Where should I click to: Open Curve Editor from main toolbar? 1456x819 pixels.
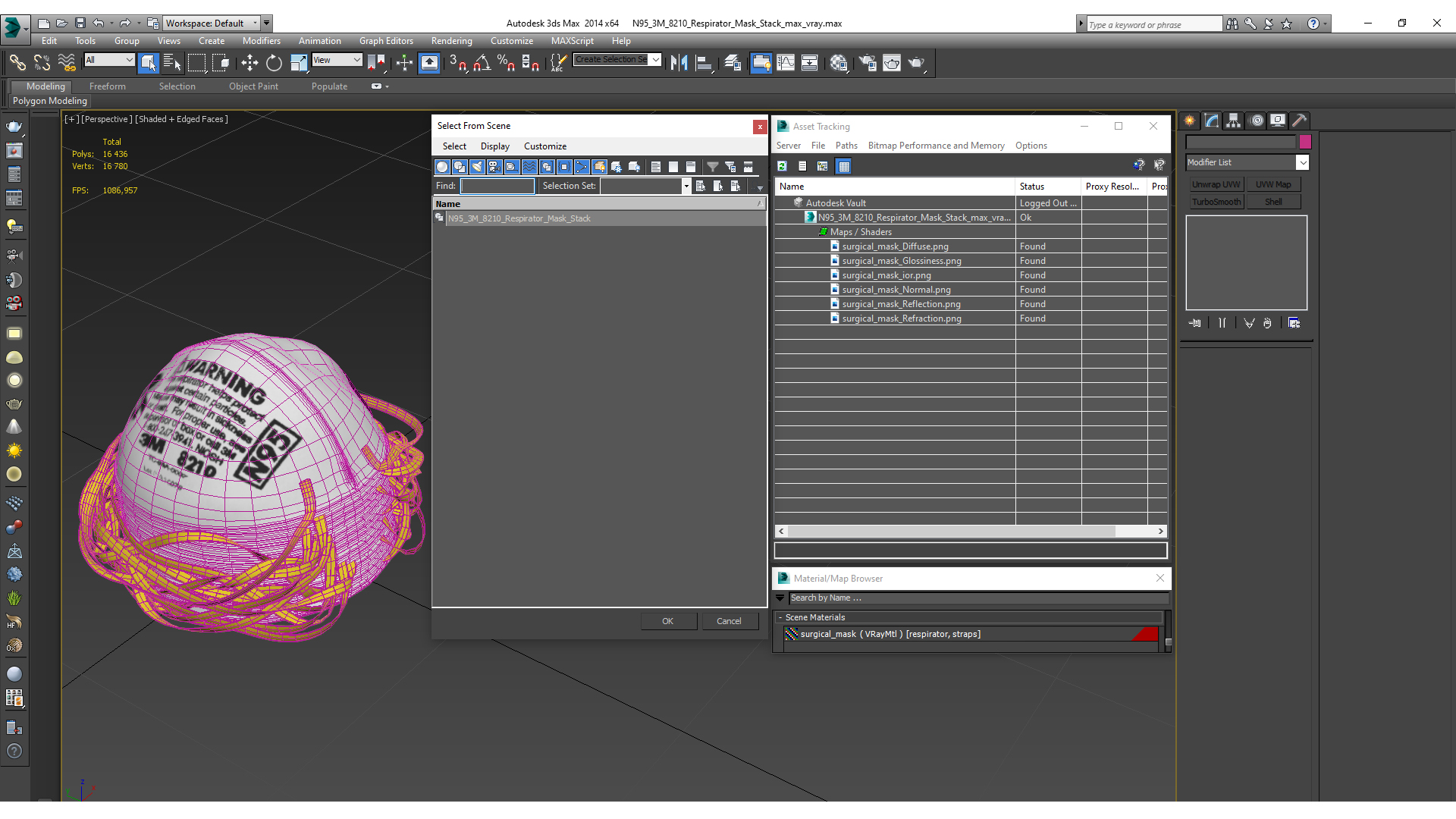pos(786,63)
